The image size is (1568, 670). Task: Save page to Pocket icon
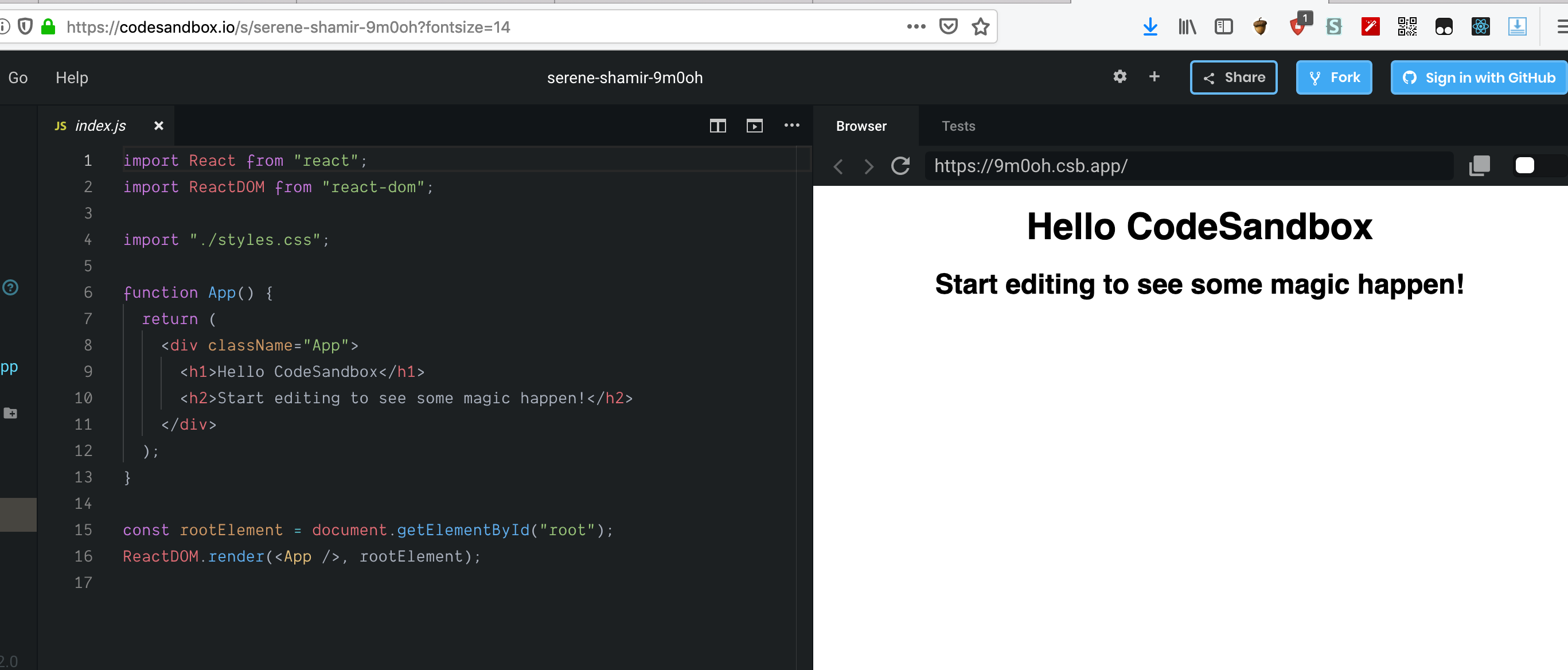pos(949,27)
